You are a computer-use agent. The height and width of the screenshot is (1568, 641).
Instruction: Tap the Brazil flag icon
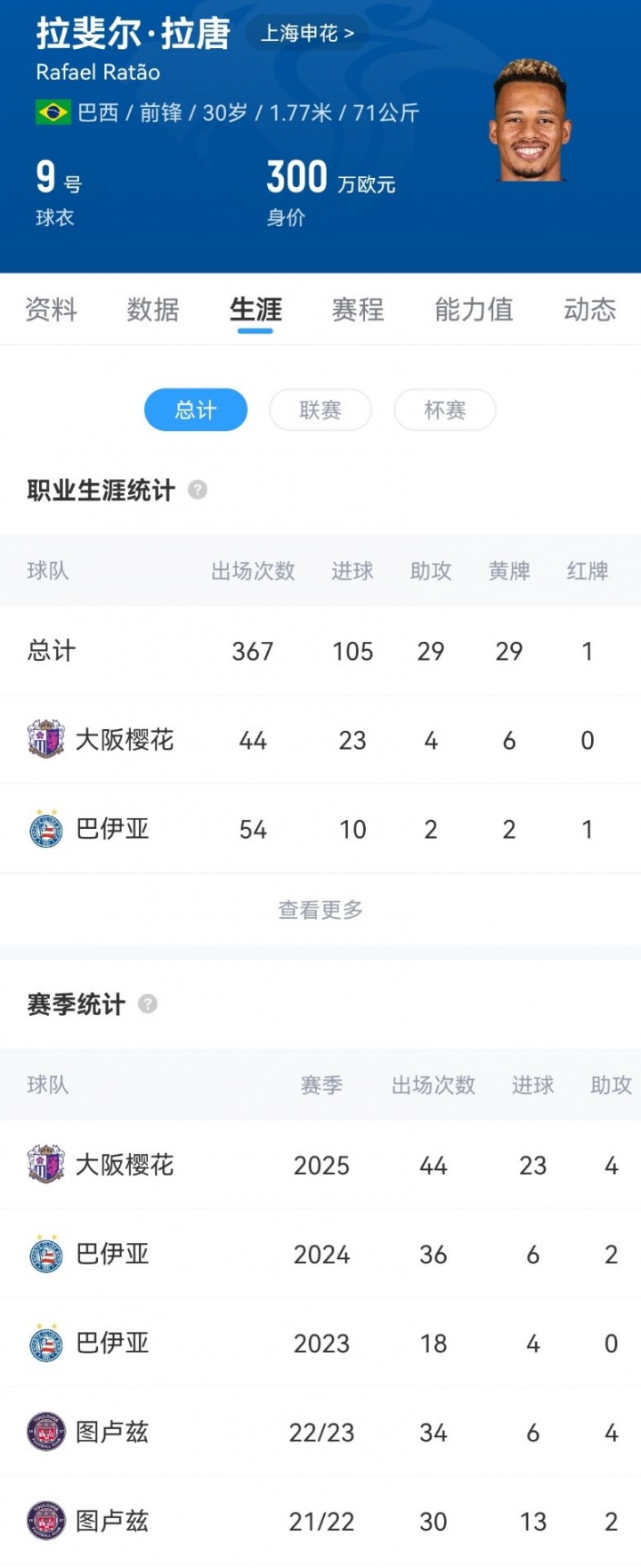pyautogui.click(x=53, y=112)
